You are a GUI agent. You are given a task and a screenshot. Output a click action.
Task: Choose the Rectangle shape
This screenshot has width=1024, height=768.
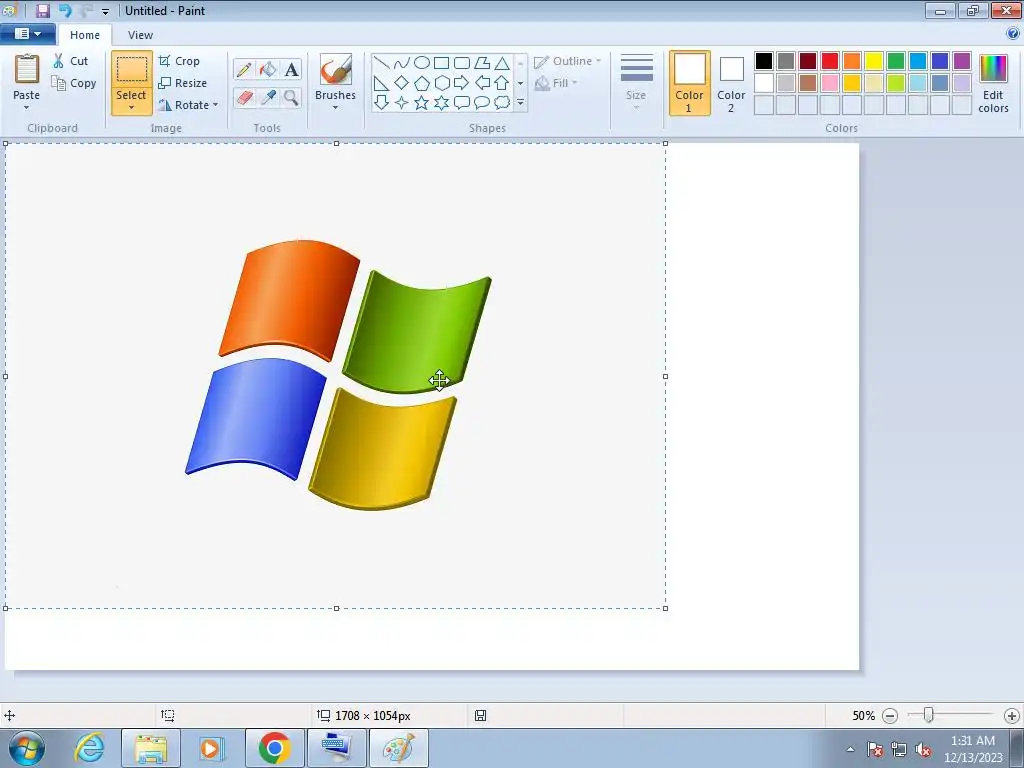point(441,63)
